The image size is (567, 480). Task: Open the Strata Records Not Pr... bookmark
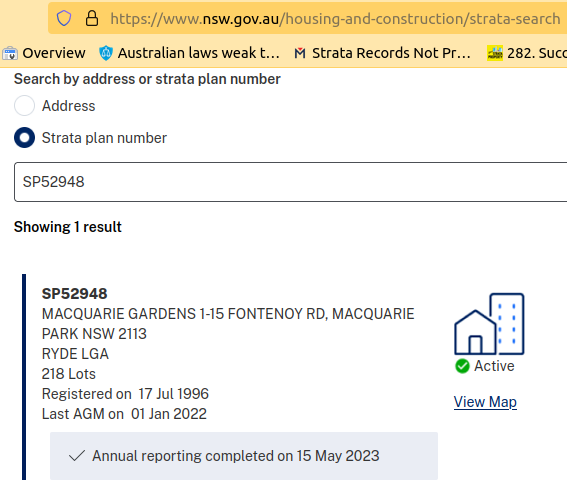[x=383, y=53]
